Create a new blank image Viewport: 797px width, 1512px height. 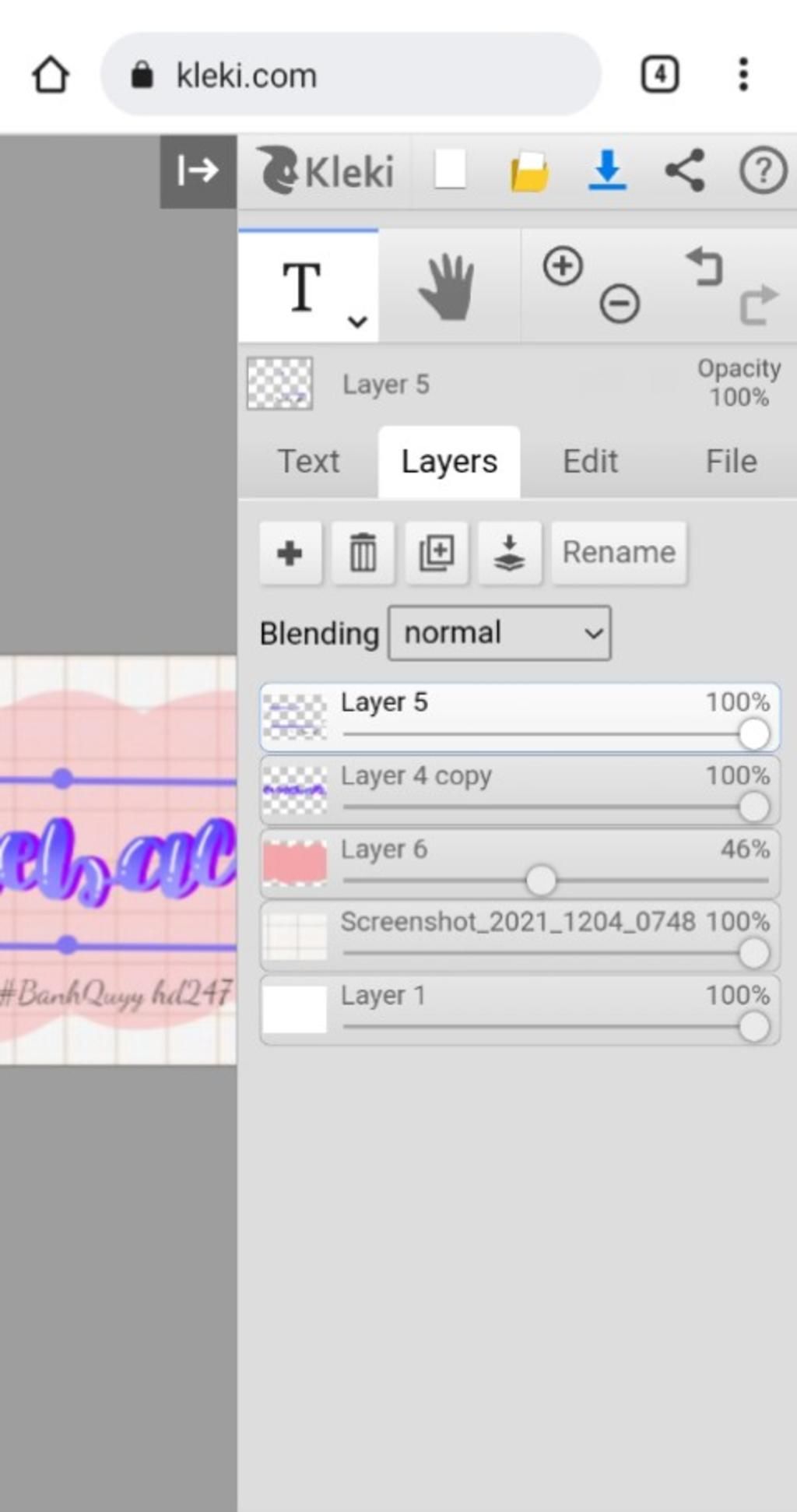pos(450,170)
